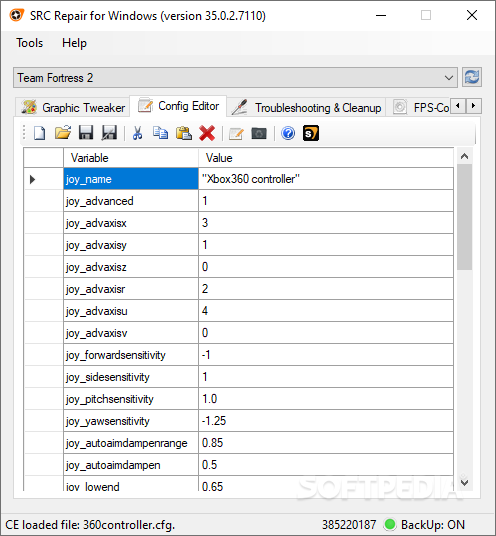The height and width of the screenshot is (536, 496).
Task: Click the green BackUp status indicator
Action: point(390,524)
